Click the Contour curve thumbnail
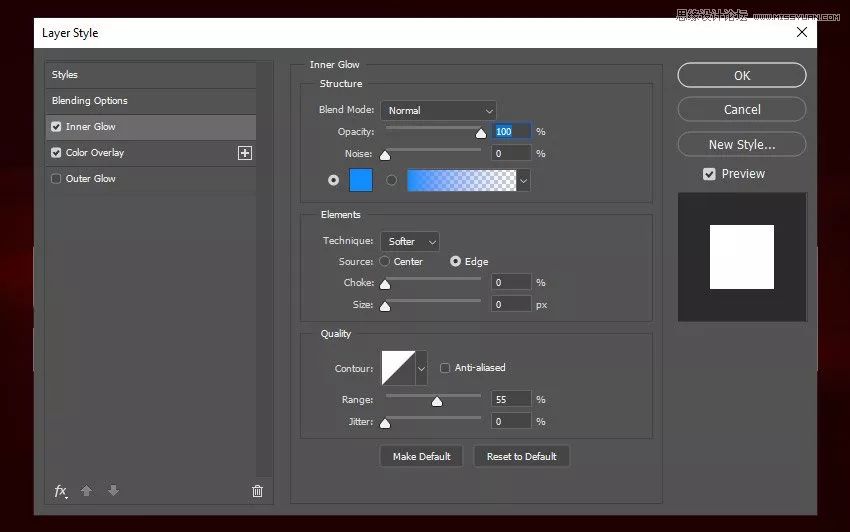This screenshot has width=850, height=532. click(398, 368)
